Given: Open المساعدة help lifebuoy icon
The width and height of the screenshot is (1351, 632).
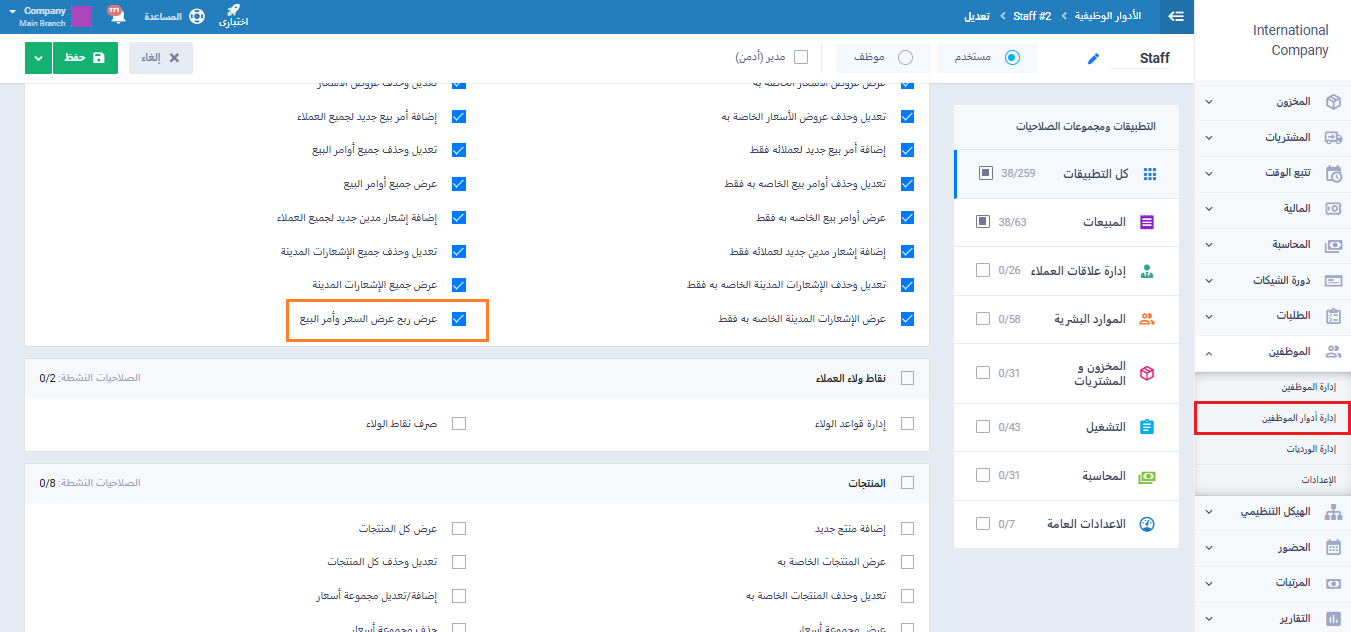Looking at the screenshot, I should pos(196,17).
